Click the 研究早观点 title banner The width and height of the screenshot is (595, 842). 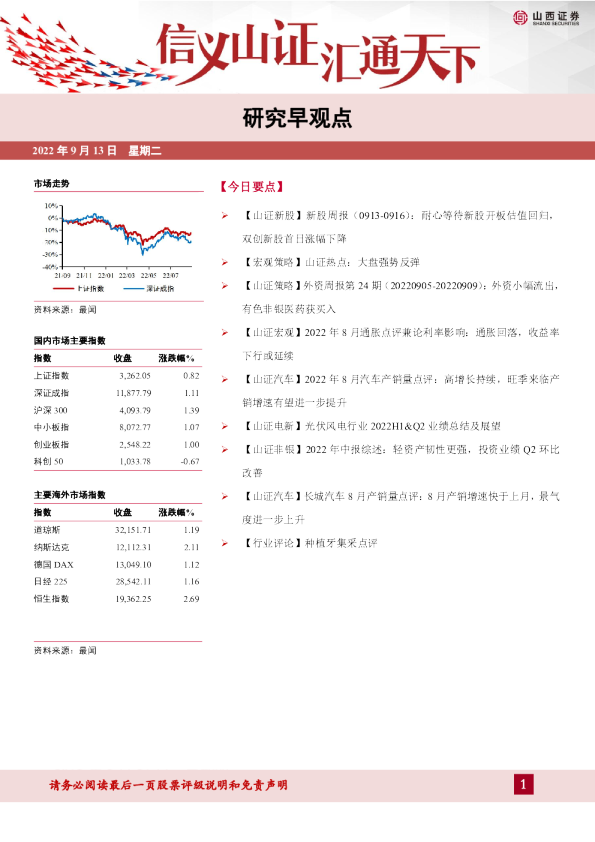[x=297, y=119]
